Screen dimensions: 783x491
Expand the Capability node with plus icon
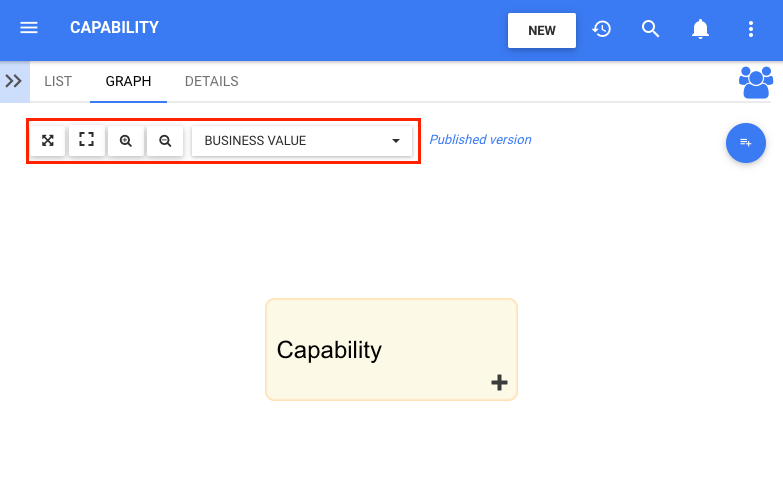[499, 382]
